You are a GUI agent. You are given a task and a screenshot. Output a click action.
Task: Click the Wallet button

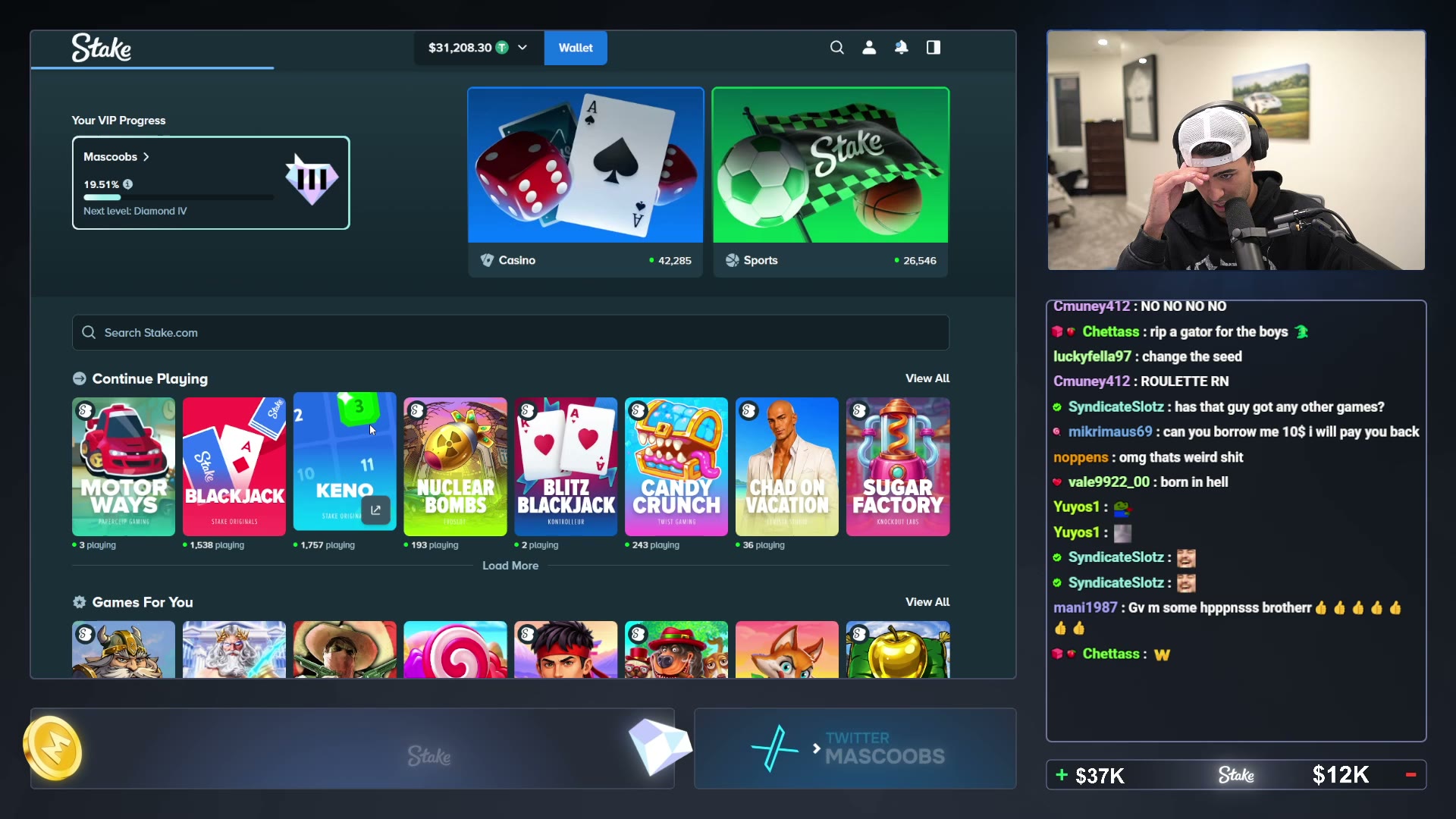pos(576,48)
